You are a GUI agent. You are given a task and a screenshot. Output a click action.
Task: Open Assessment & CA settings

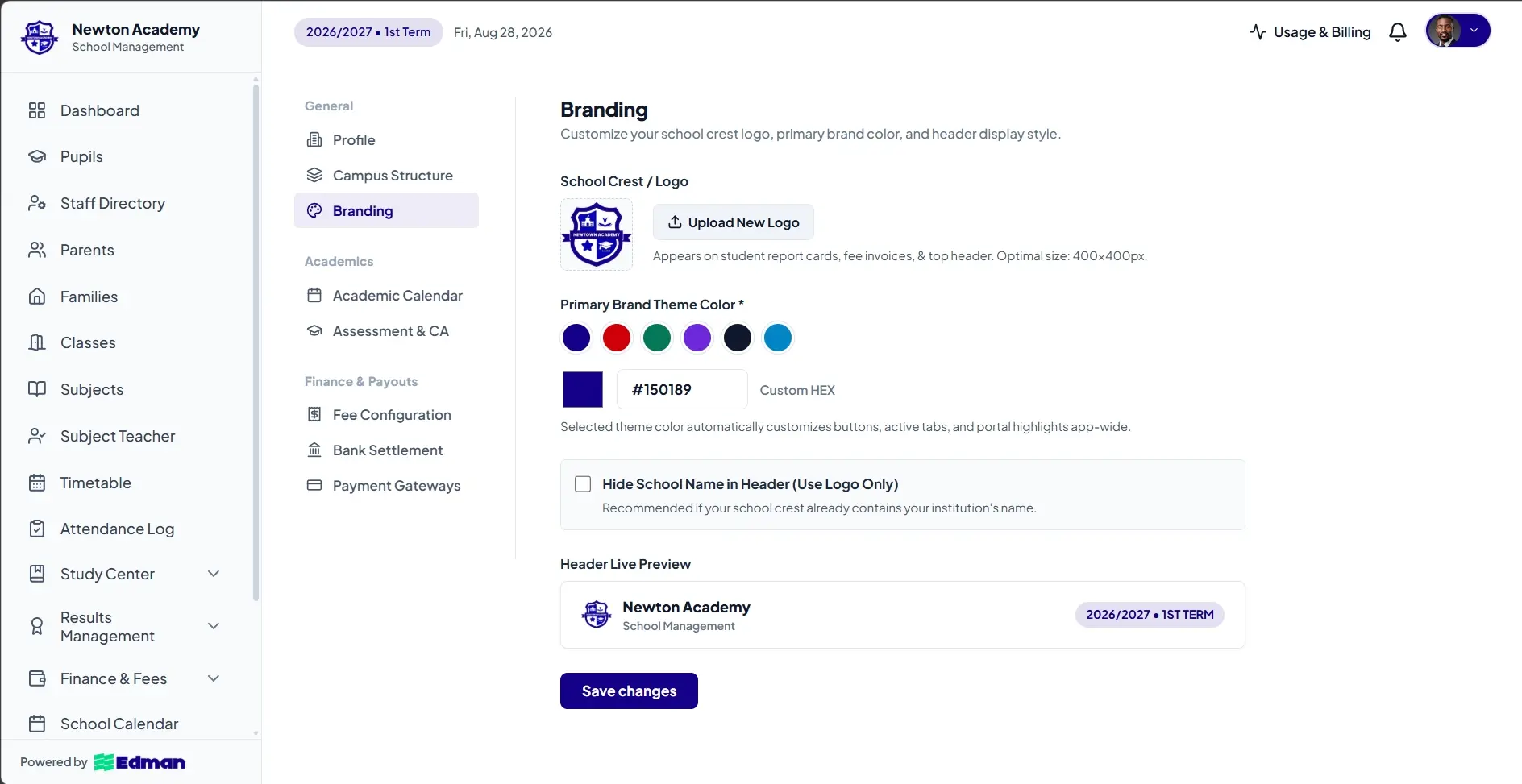click(x=386, y=331)
